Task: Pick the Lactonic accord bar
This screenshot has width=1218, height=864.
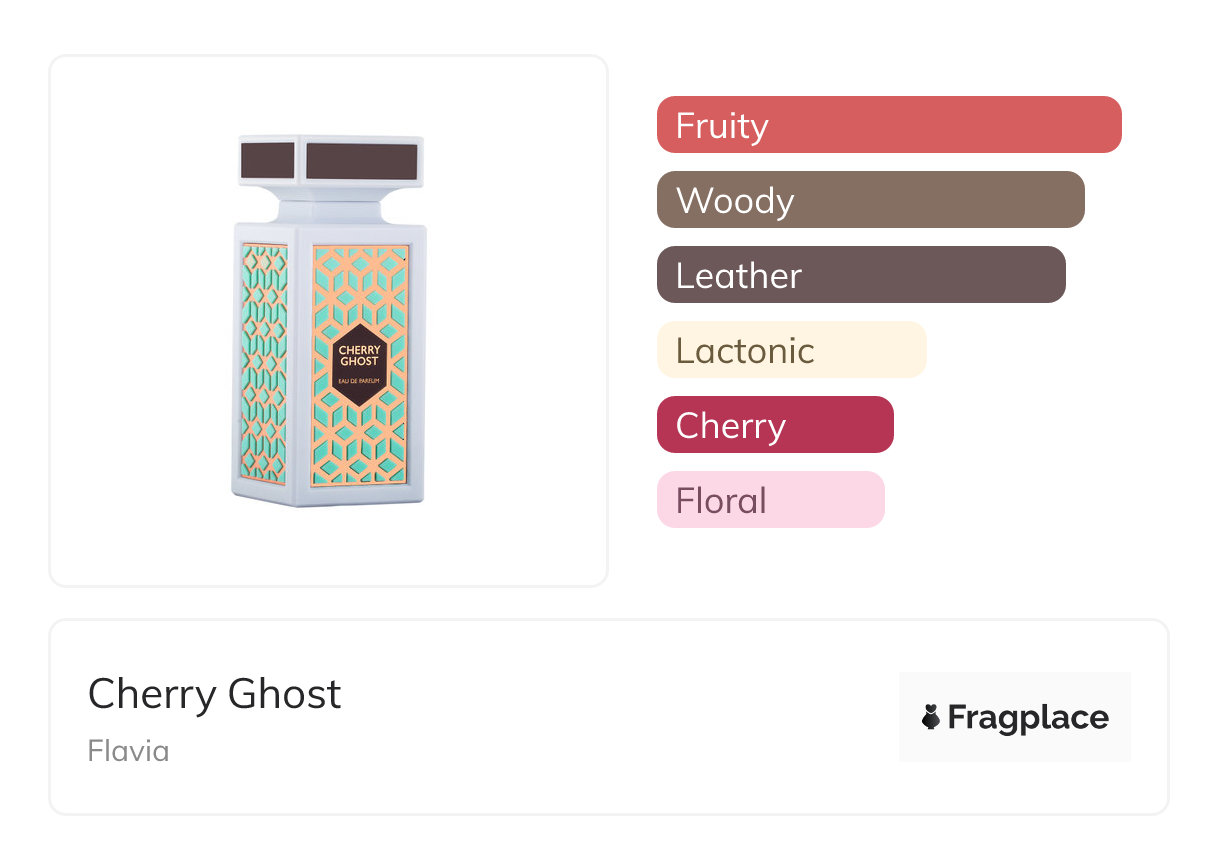Action: pos(791,350)
